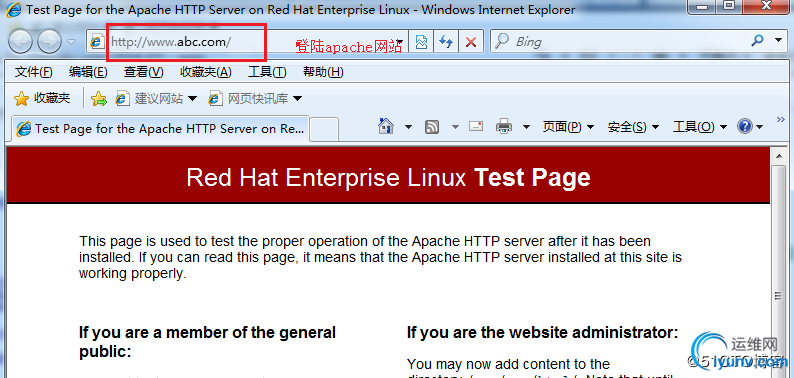Viewport: 794px width, 378px height.
Task: Click the browser Back arrow button
Action: pyautogui.click(x=20, y=42)
